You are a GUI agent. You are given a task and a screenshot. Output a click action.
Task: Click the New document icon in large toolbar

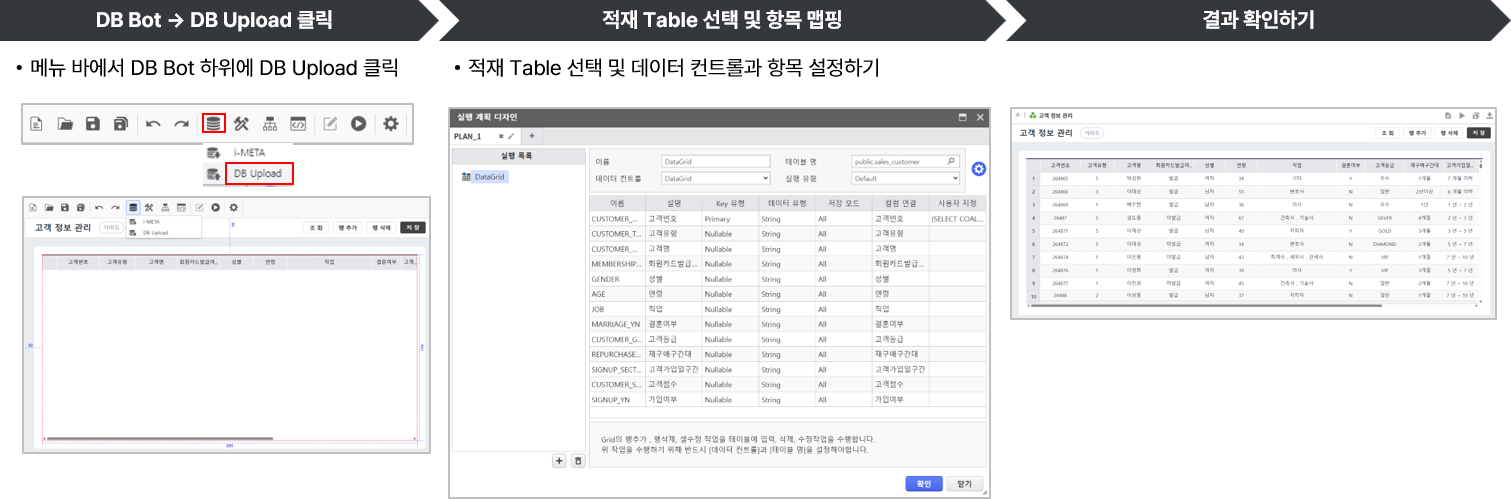(37, 124)
